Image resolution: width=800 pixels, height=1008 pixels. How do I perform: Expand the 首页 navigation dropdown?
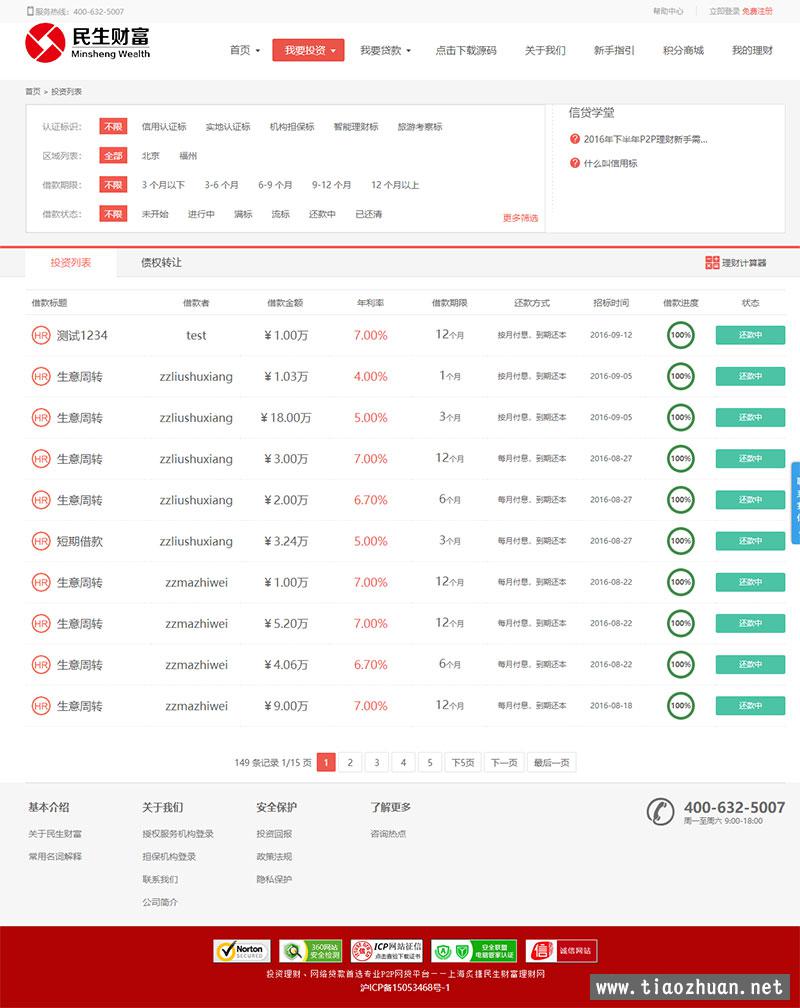point(245,50)
